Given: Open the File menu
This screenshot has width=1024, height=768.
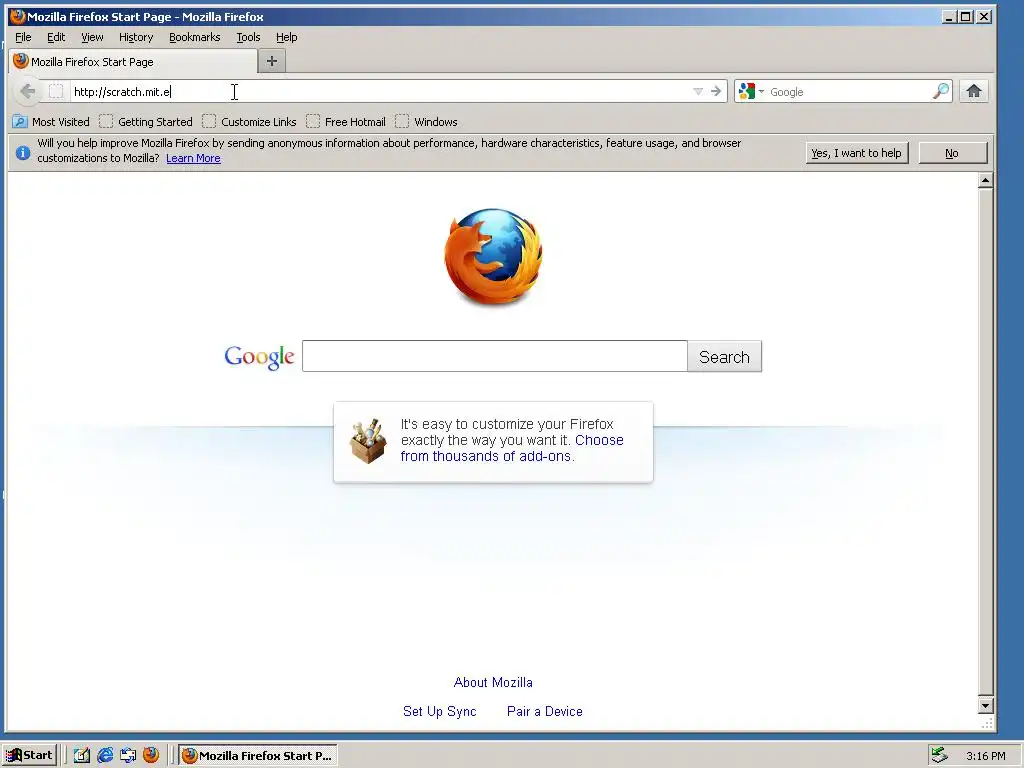Looking at the screenshot, I should [23, 37].
